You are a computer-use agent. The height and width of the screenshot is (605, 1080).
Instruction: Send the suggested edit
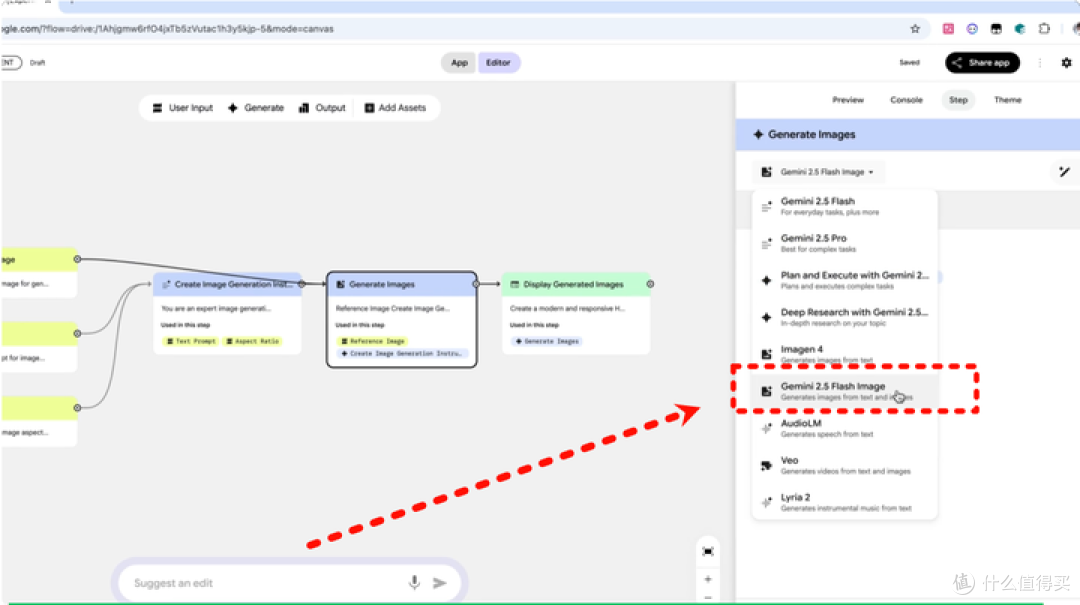pyautogui.click(x=439, y=583)
